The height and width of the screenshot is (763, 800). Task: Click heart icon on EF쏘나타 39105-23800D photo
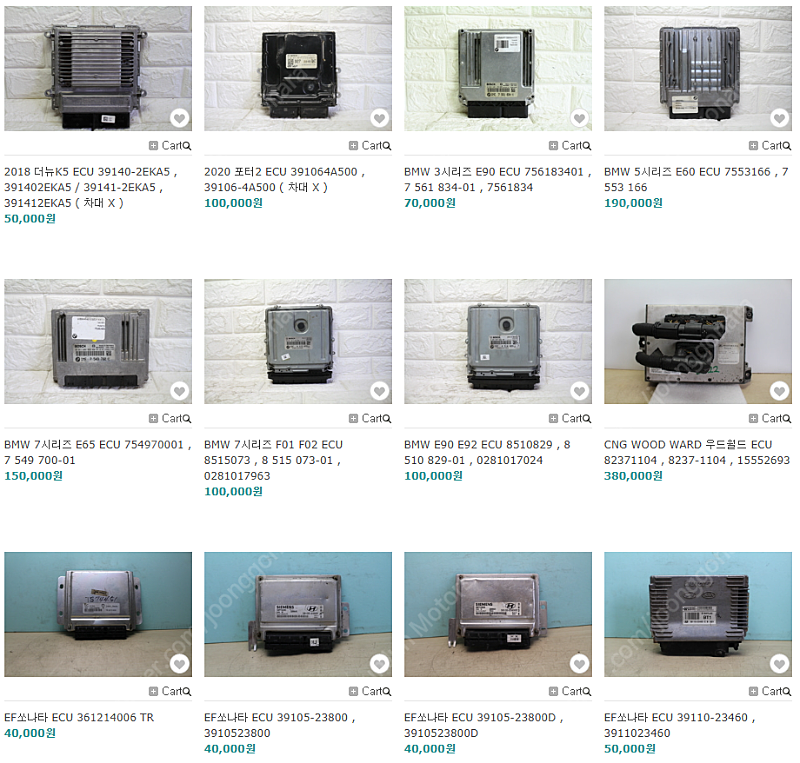pos(580,664)
